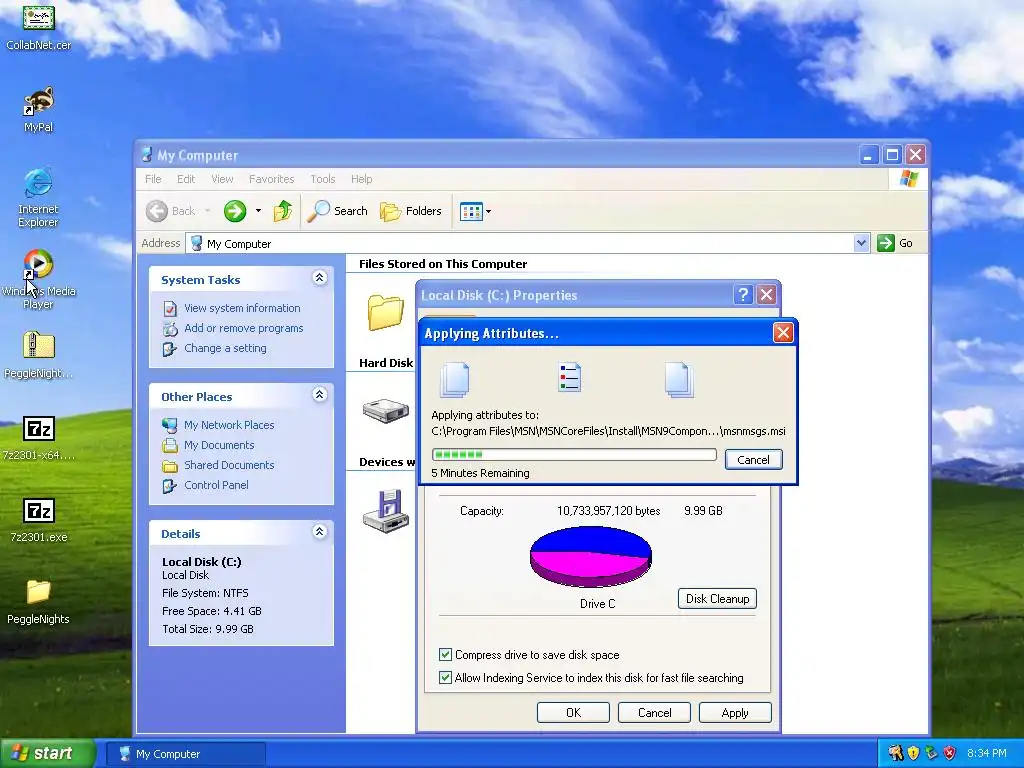Screen dimensions: 1024x768
Task: Toggle the Folders pane button
Action: click(411, 211)
